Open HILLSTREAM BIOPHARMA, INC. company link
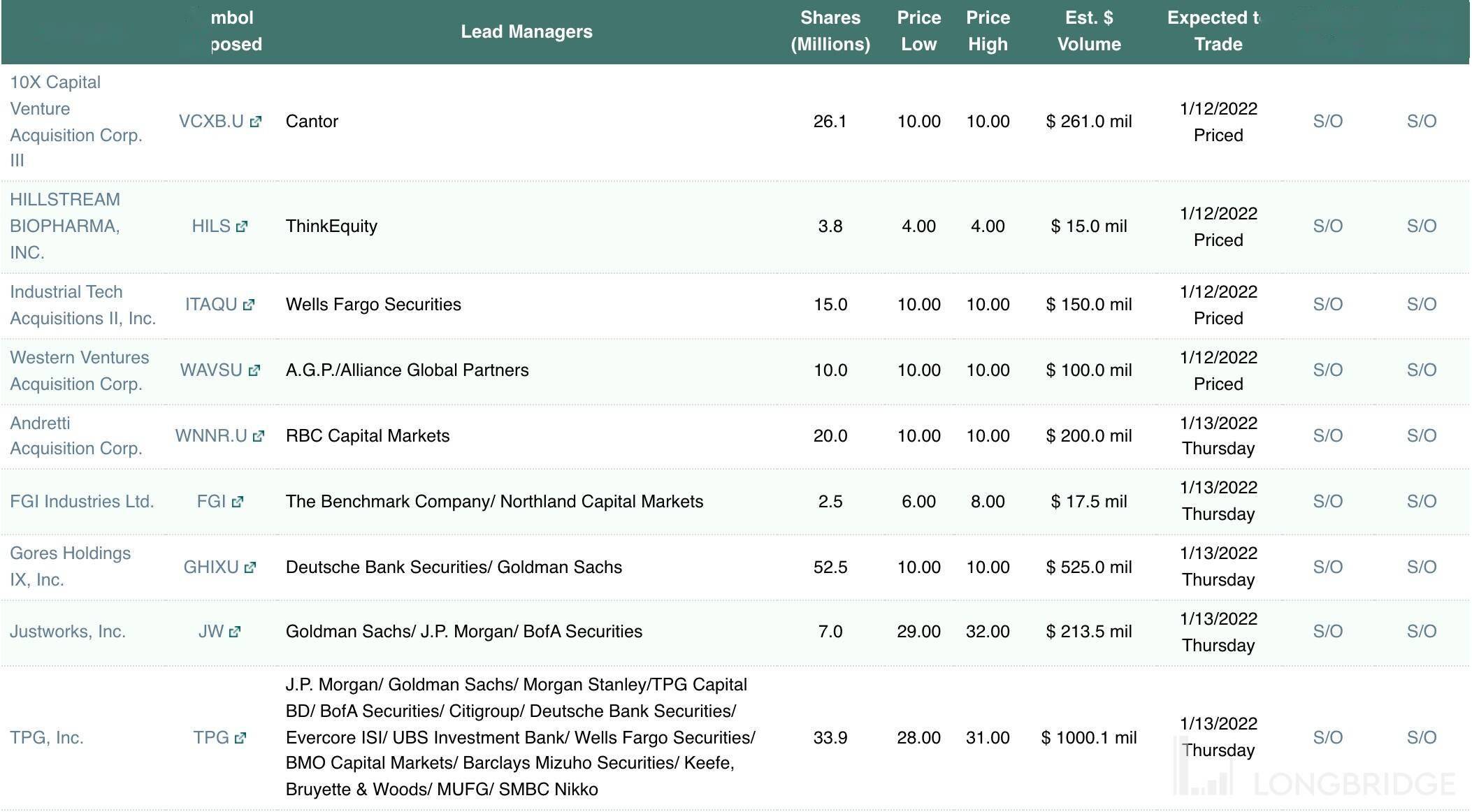Screen dimensions: 1472x812 [x=65, y=226]
